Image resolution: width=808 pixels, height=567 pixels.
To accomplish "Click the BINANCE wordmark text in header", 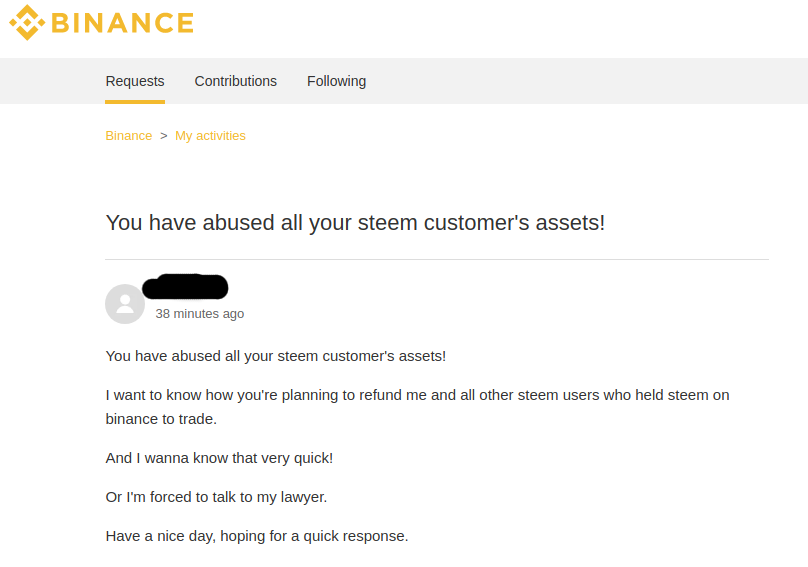I will [122, 22].
